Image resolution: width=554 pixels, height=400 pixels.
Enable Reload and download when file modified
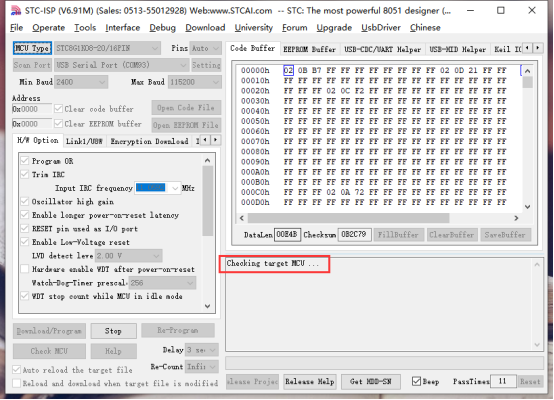[x=16, y=383]
